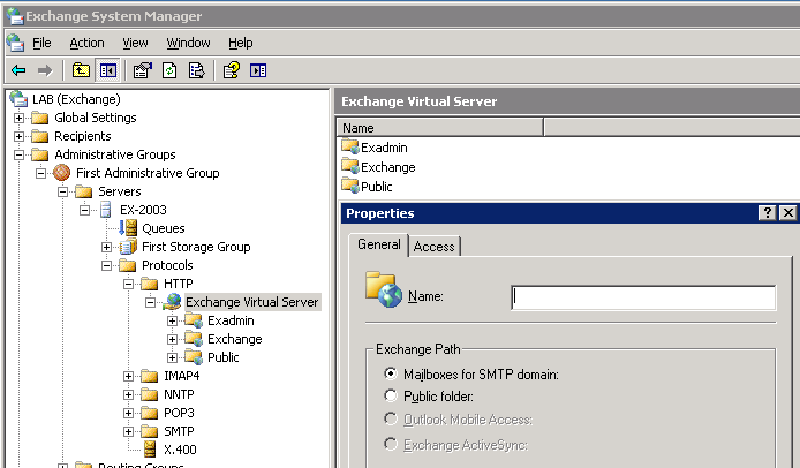The image size is (800, 468).
Task: Toggle the show/hide console tree icon
Action: point(108,70)
